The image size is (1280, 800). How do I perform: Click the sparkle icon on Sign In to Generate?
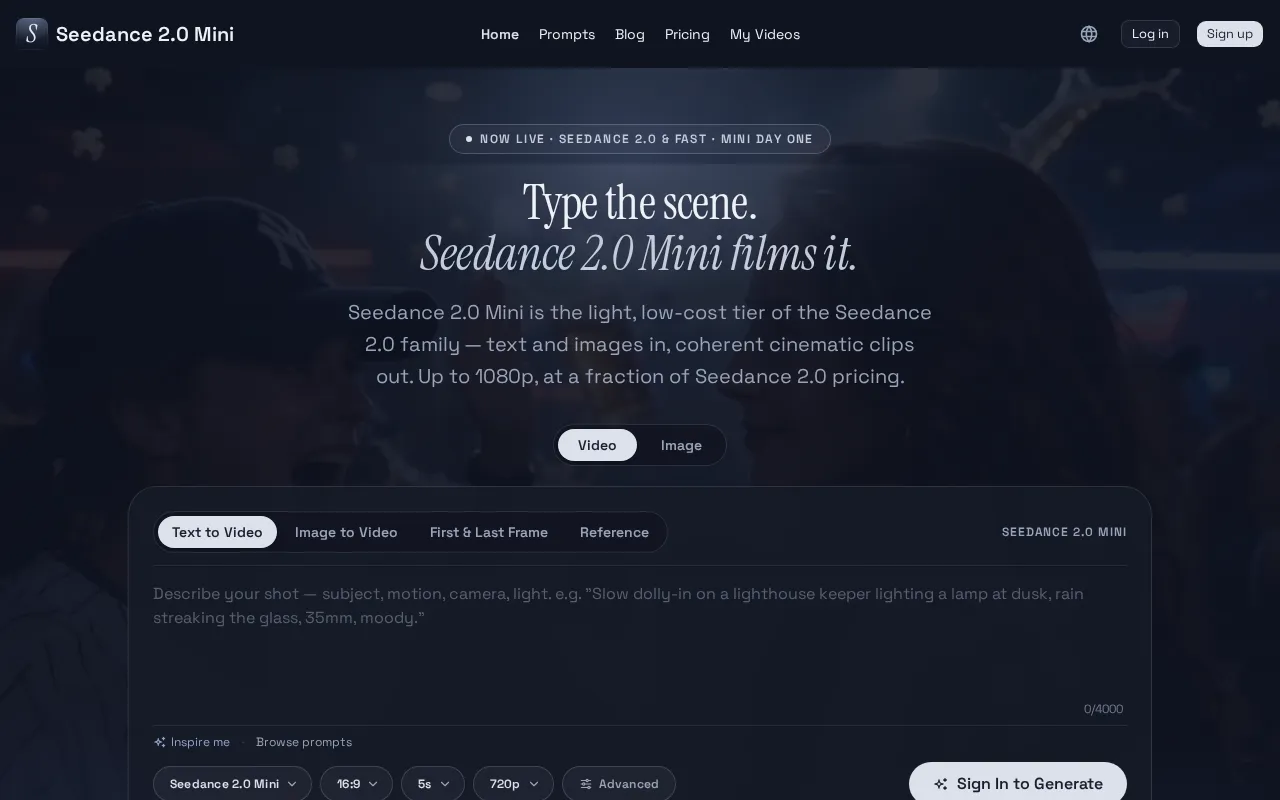(941, 784)
